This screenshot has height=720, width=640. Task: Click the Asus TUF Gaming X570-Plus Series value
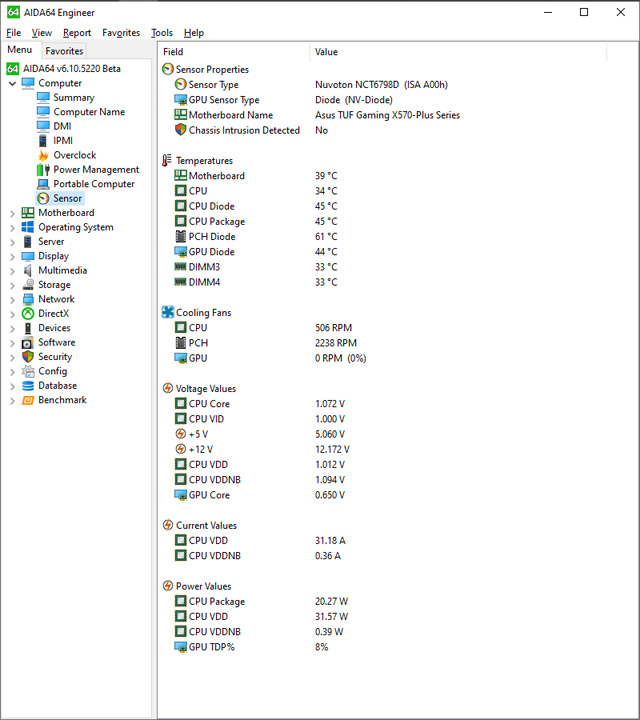(387, 115)
